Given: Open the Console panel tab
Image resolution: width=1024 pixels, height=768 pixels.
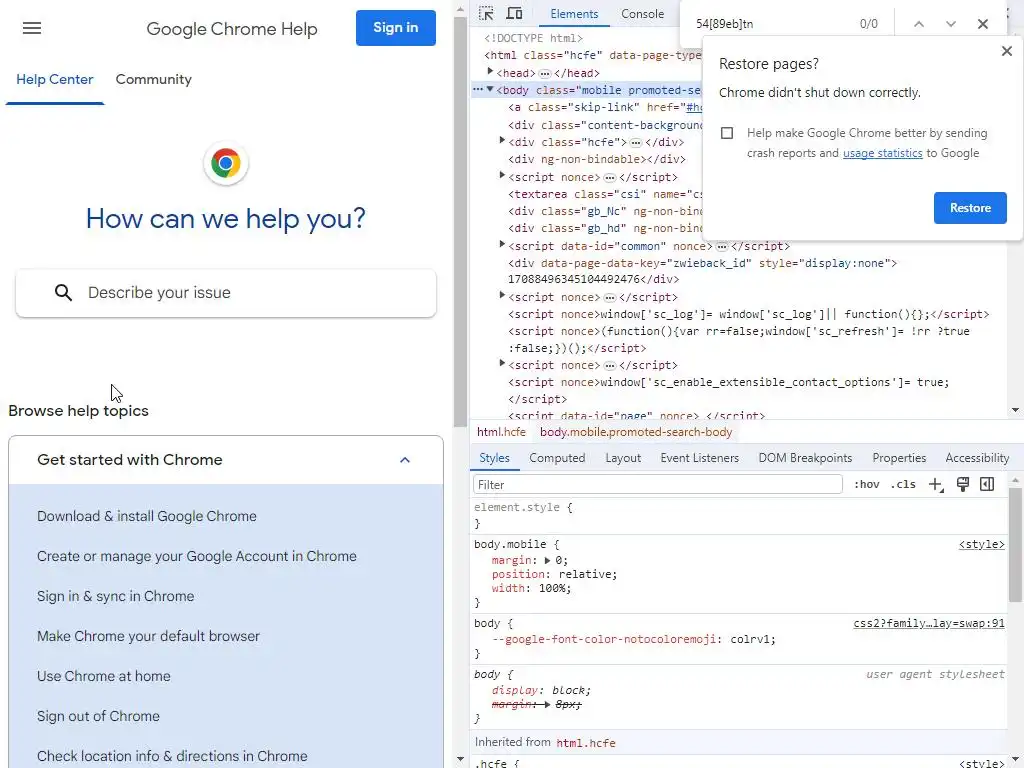Looking at the screenshot, I should tap(642, 14).
